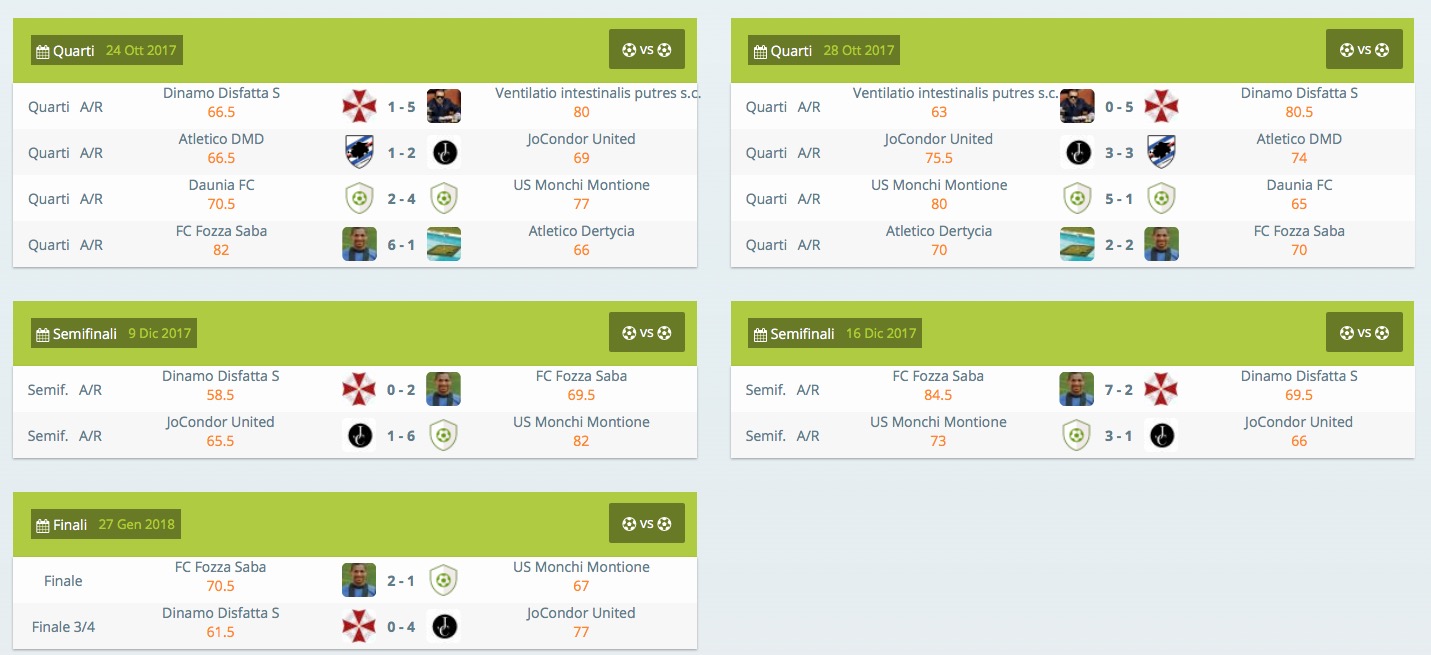
Task: Open the FC Fozza Saba team link in Finale
Action: pos(221,567)
